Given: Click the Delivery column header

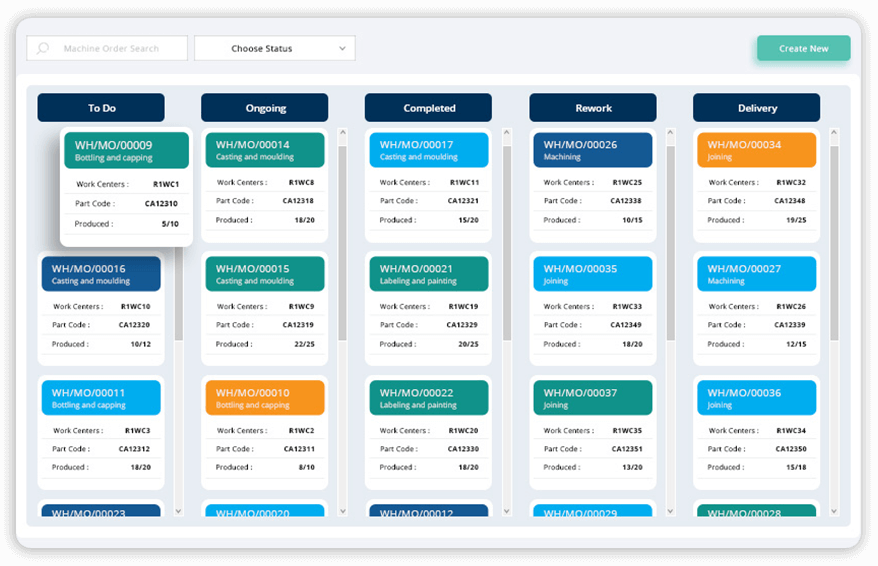Looking at the screenshot, I should [756, 108].
